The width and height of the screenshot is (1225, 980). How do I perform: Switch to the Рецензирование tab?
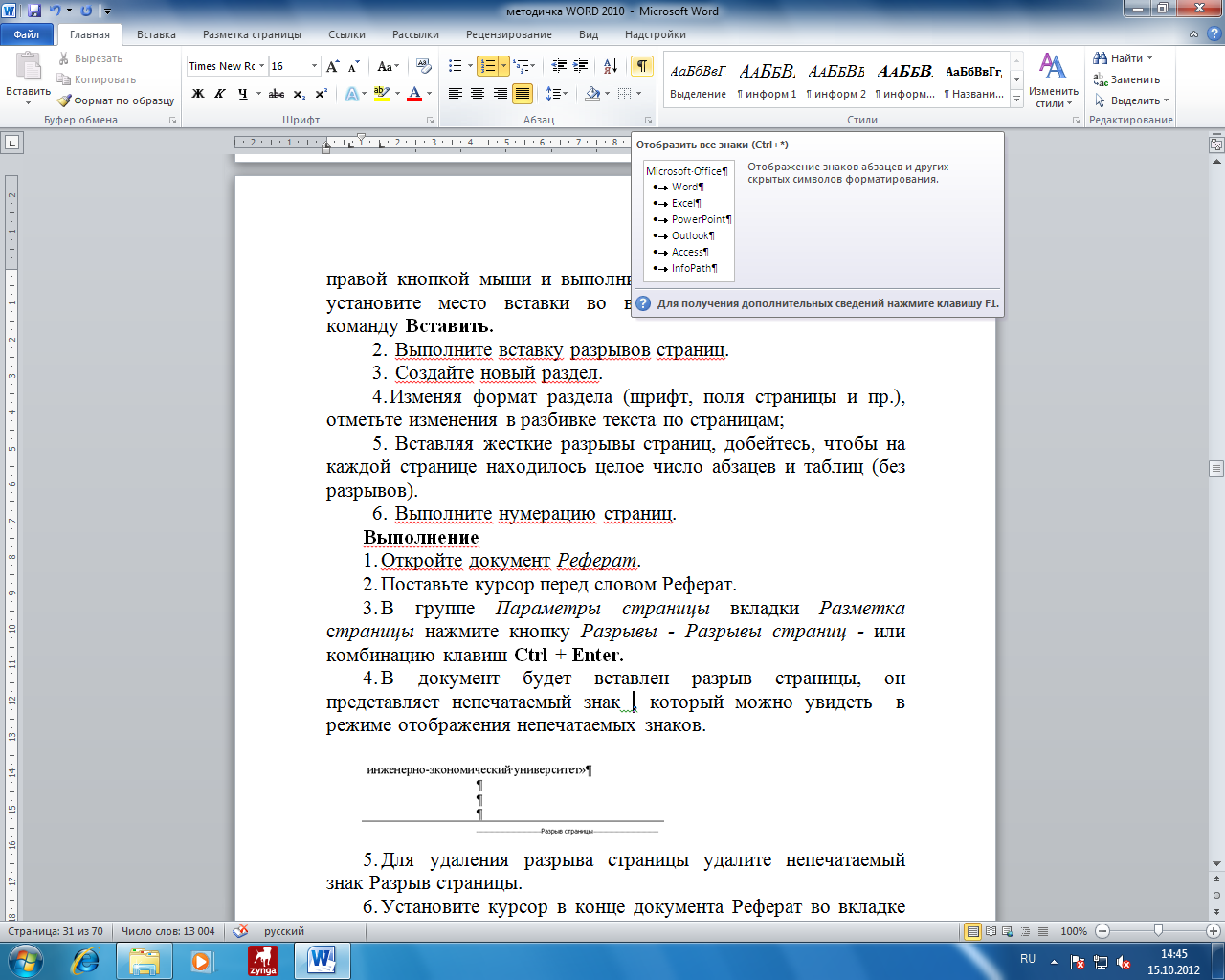click(x=509, y=34)
